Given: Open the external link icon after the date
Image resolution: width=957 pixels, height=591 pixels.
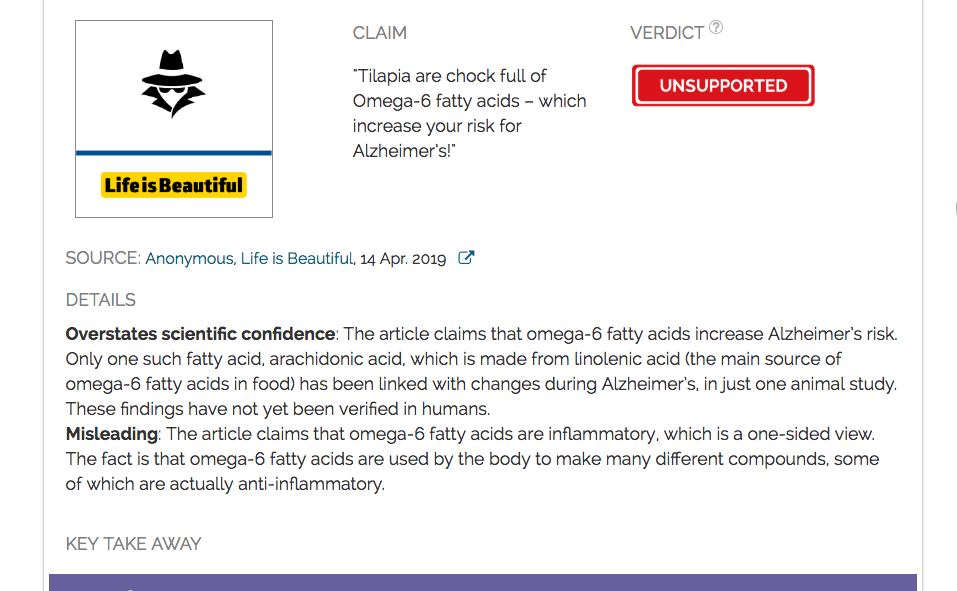Looking at the screenshot, I should [465, 258].
